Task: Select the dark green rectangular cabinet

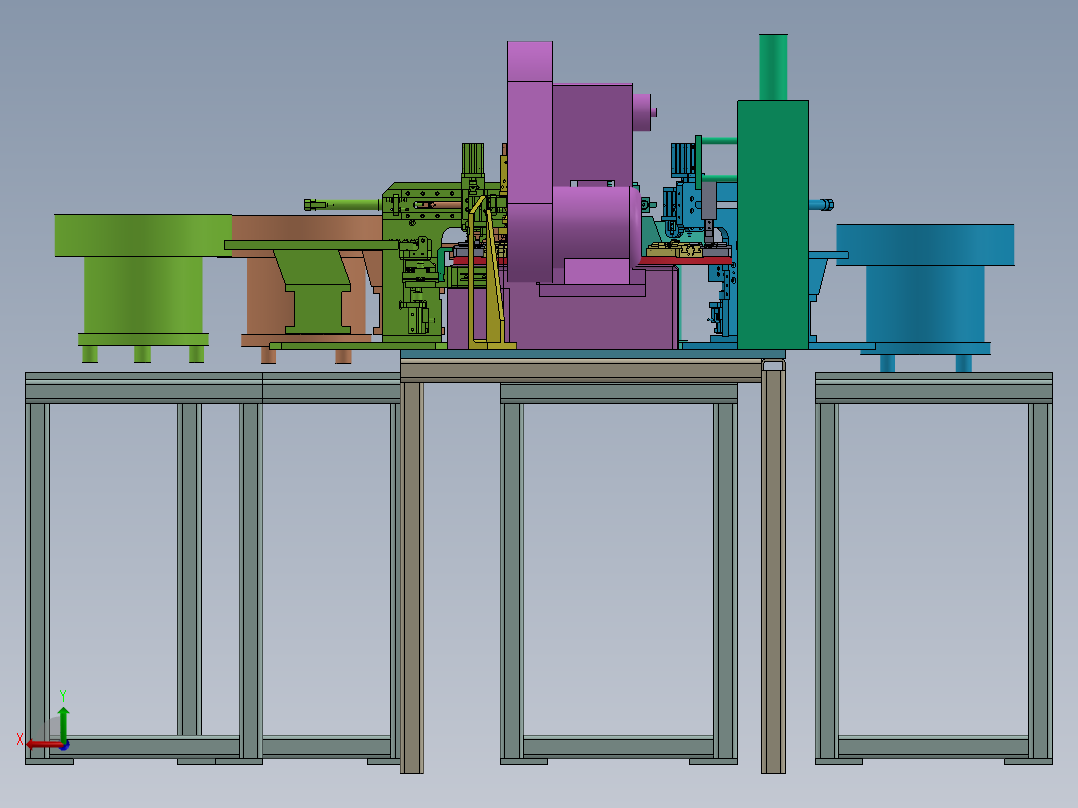Action: [x=773, y=225]
